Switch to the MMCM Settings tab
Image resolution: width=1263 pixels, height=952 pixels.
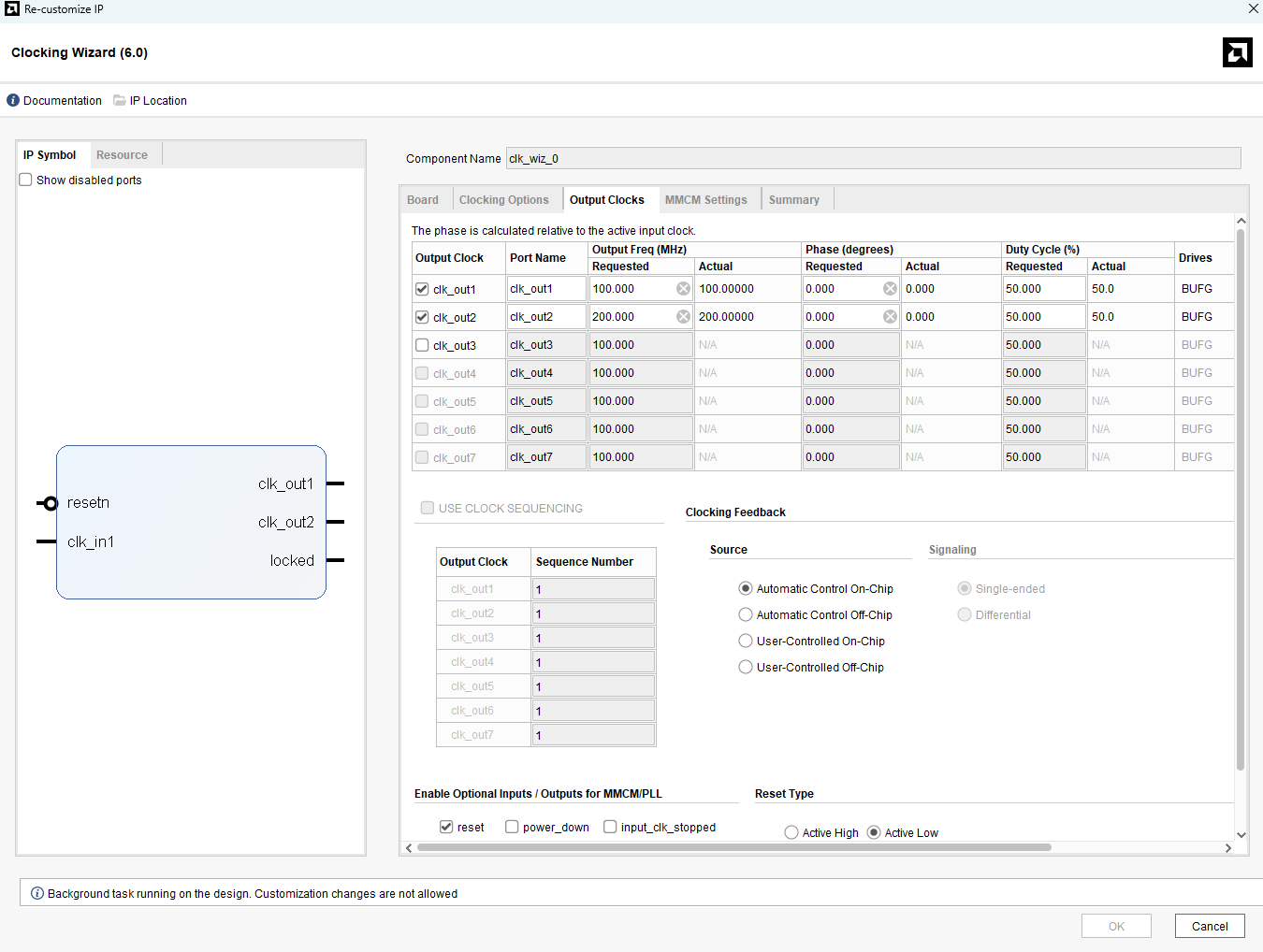click(705, 200)
